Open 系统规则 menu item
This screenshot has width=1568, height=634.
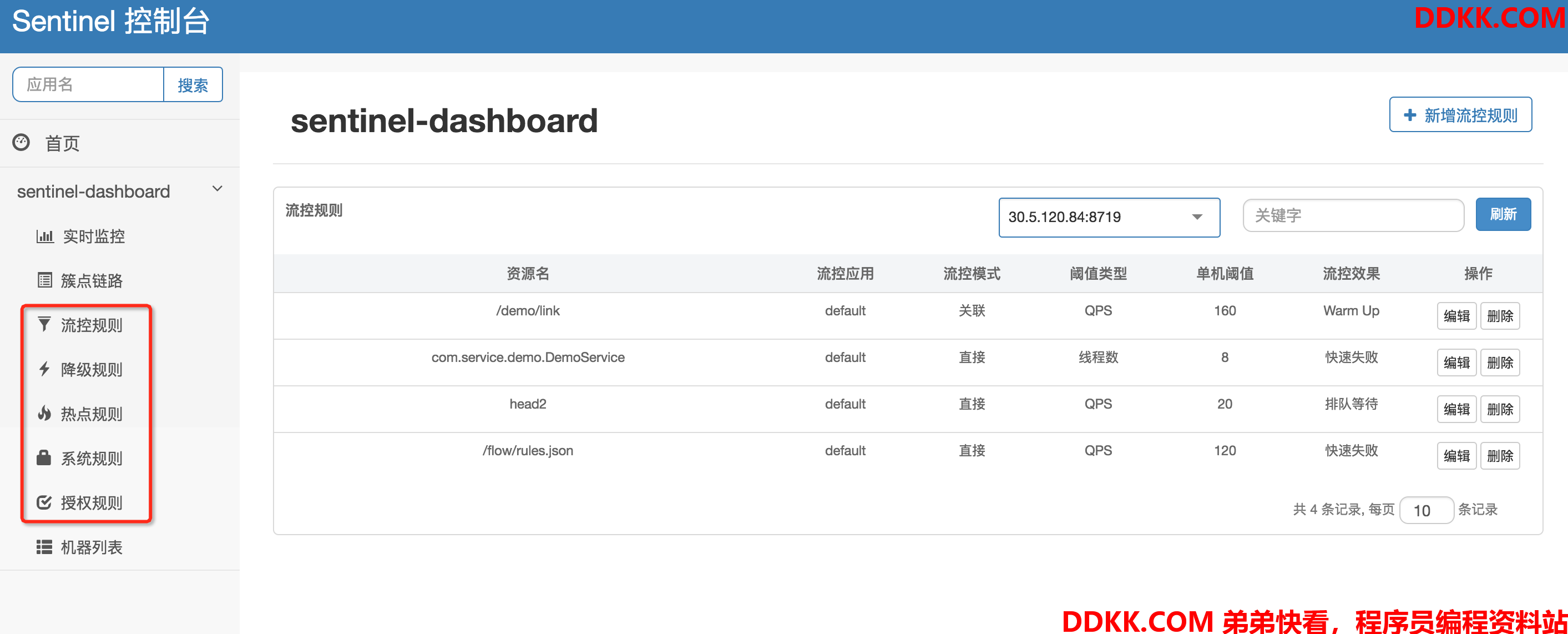click(92, 459)
